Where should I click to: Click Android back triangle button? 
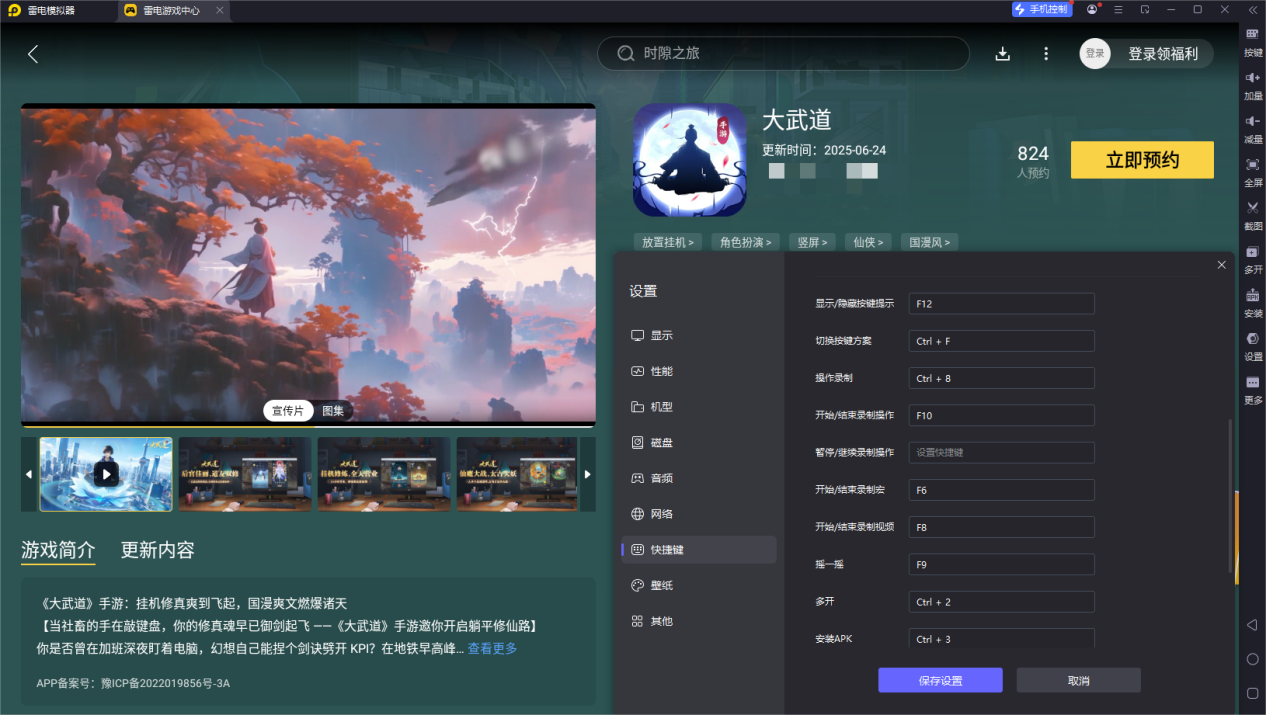1252,625
